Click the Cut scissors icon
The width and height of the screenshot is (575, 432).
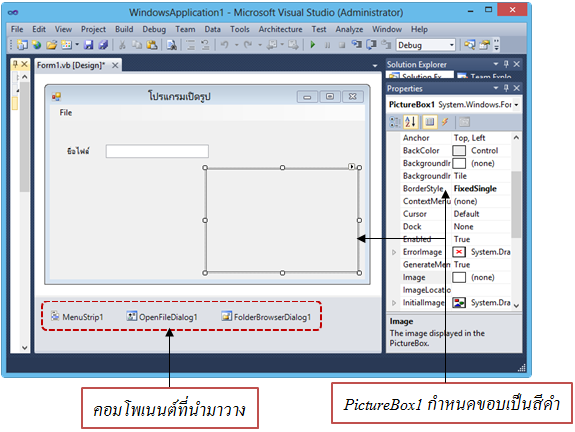(x=122, y=45)
